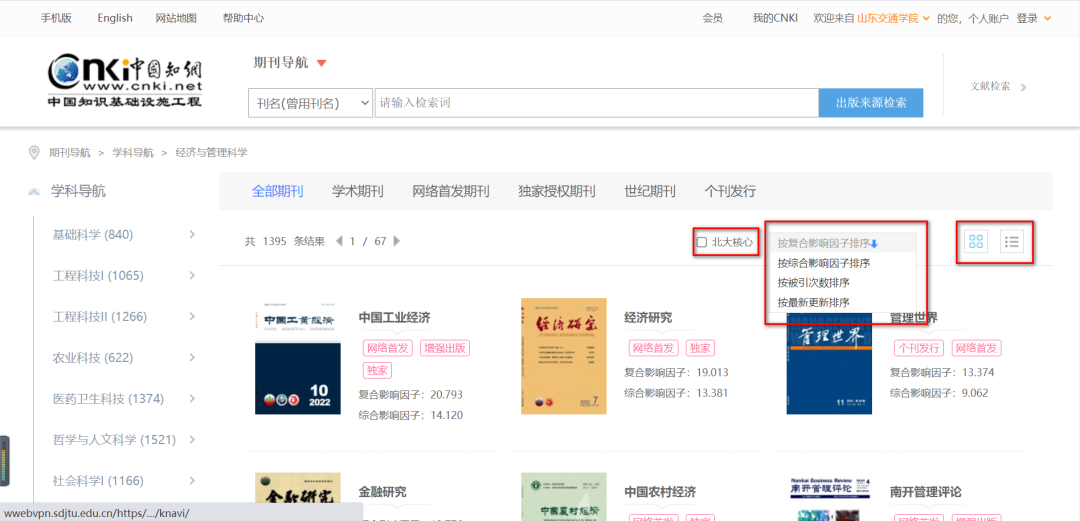
Task: Expand 工程科技I (1065) category
Action: click(x=192, y=276)
